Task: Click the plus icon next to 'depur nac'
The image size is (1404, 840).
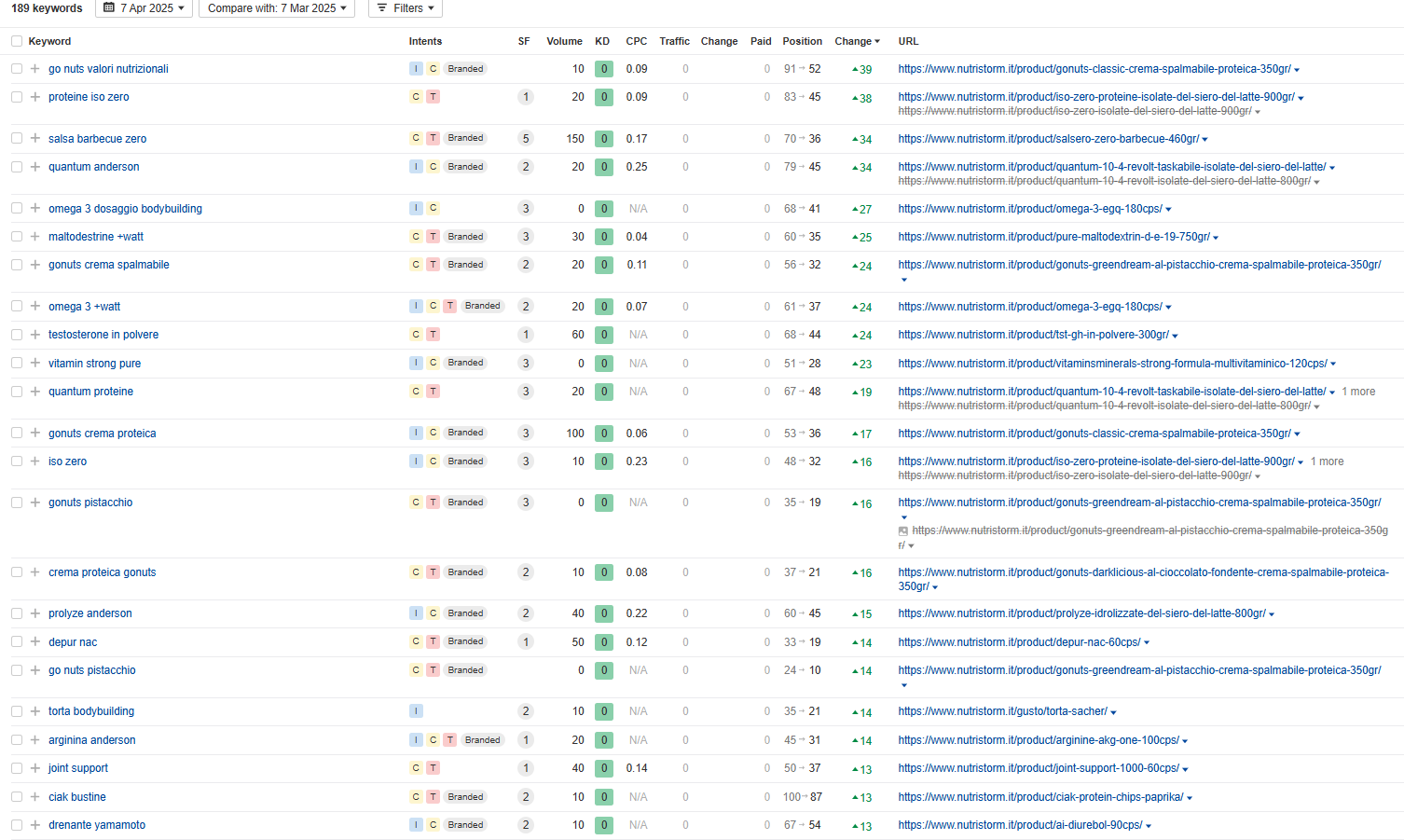Action: pos(34,641)
